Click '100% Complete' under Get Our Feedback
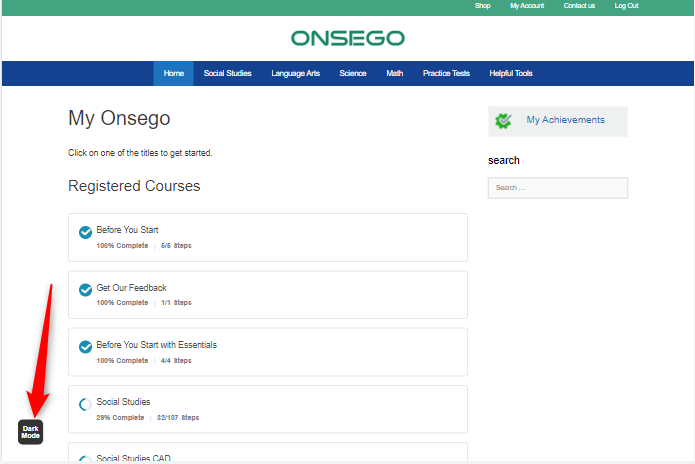The height and width of the screenshot is (464, 695). [x=122, y=303]
